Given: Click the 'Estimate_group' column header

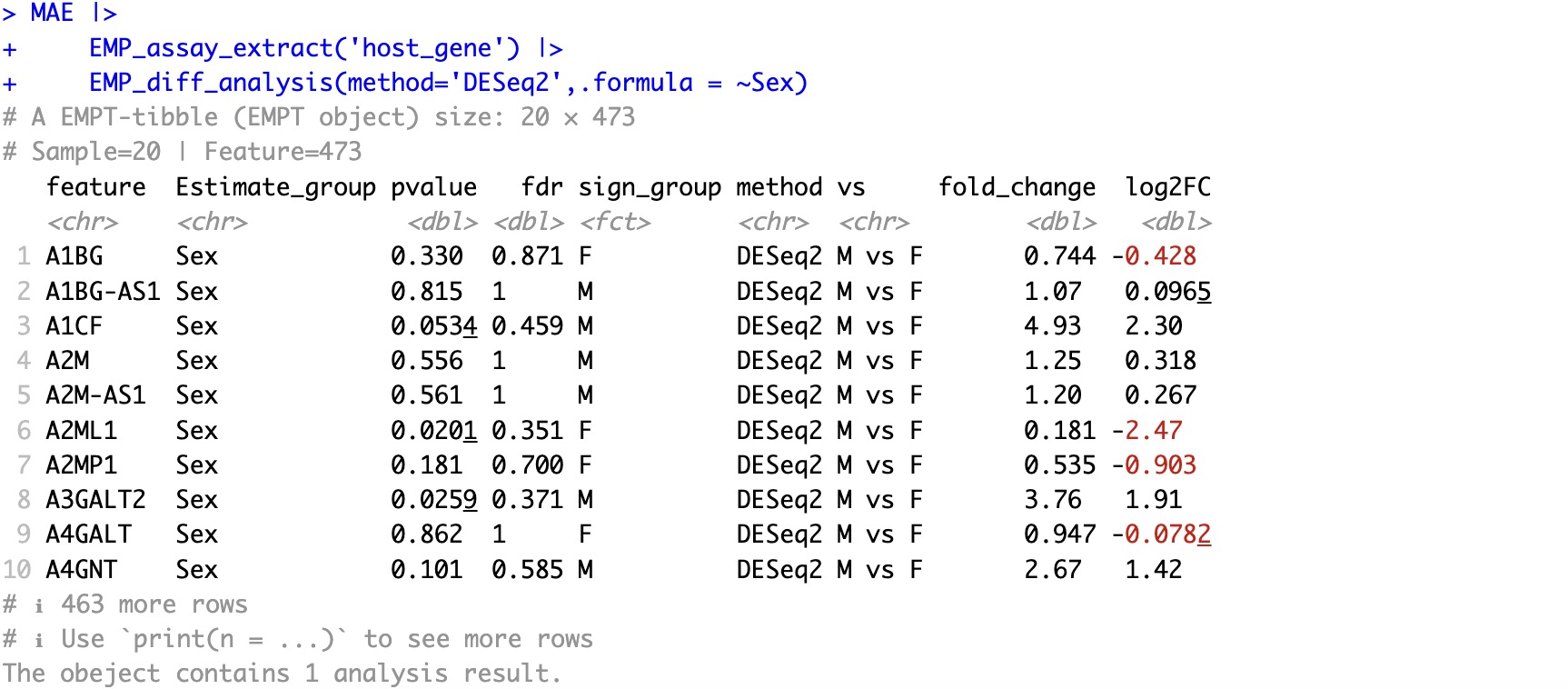Looking at the screenshot, I should (x=275, y=187).
